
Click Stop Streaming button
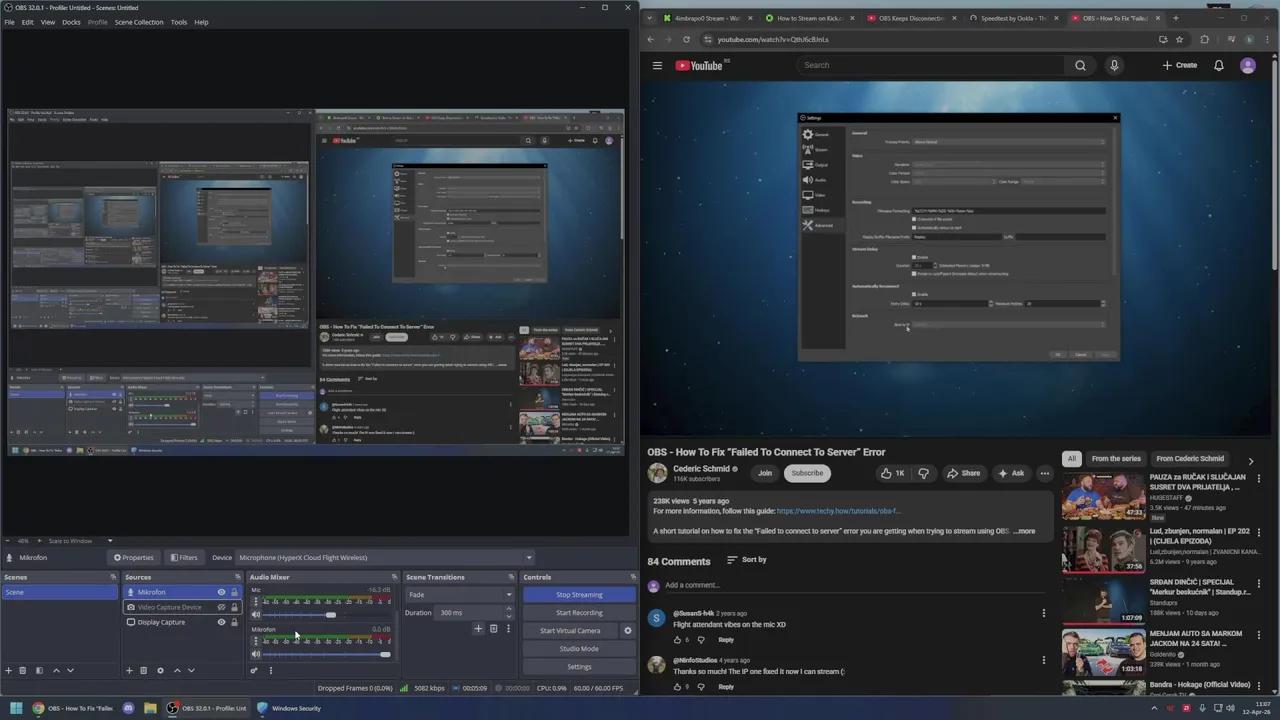click(x=579, y=595)
